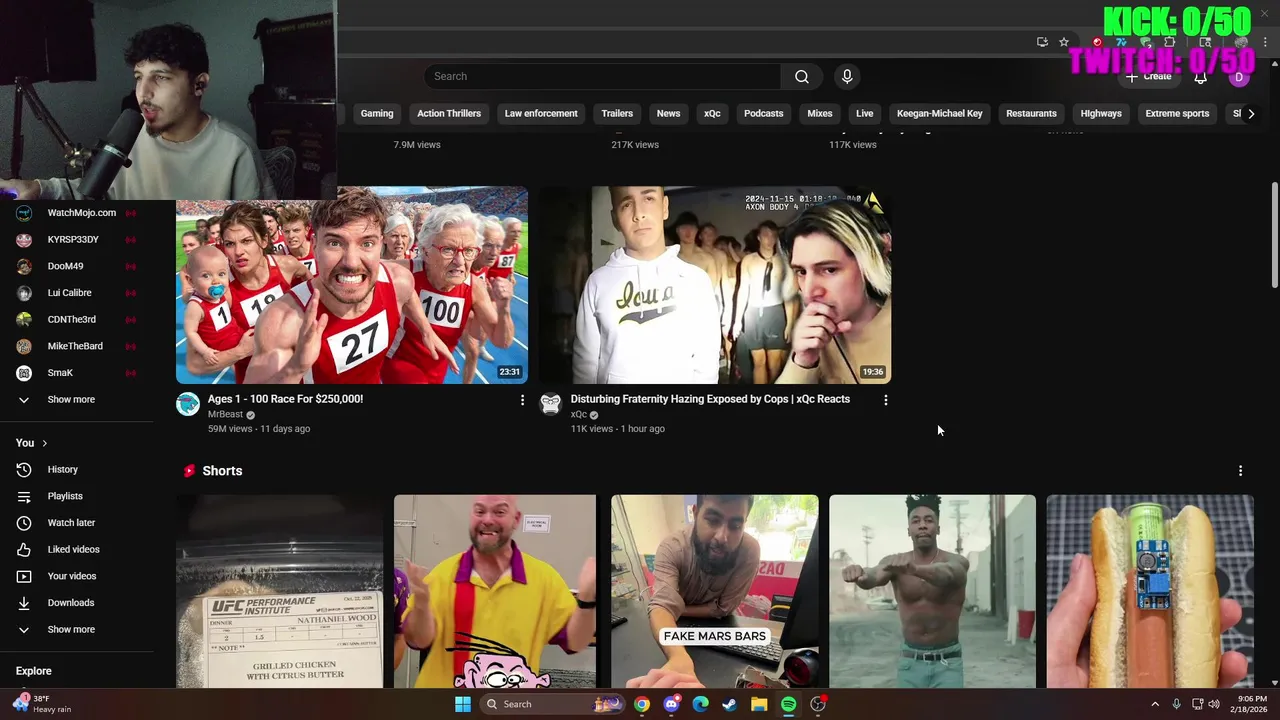Select the Law enforcement chip
This screenshot has height=720, width=1280.
(x=541, y=114)
